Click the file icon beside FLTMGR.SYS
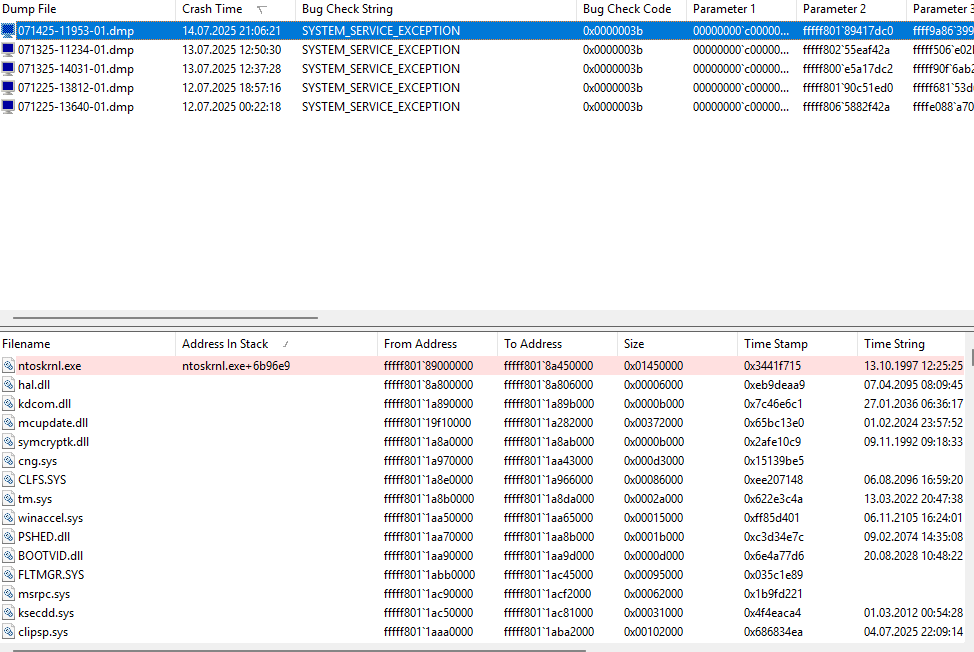The height and width of the screenshot is (652, 974). tap(8, 575)
